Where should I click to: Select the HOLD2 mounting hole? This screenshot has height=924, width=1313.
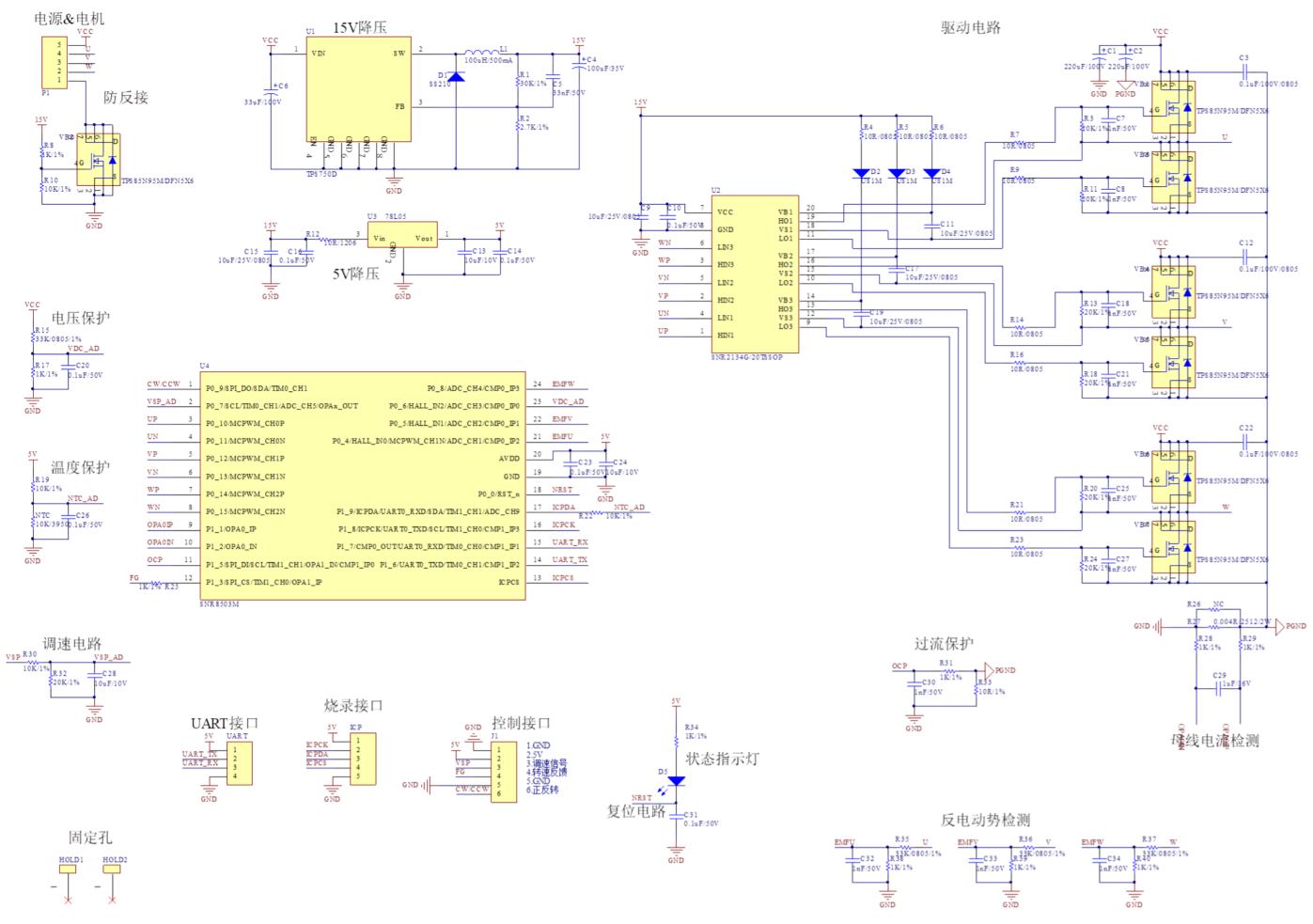click(113, 869)
